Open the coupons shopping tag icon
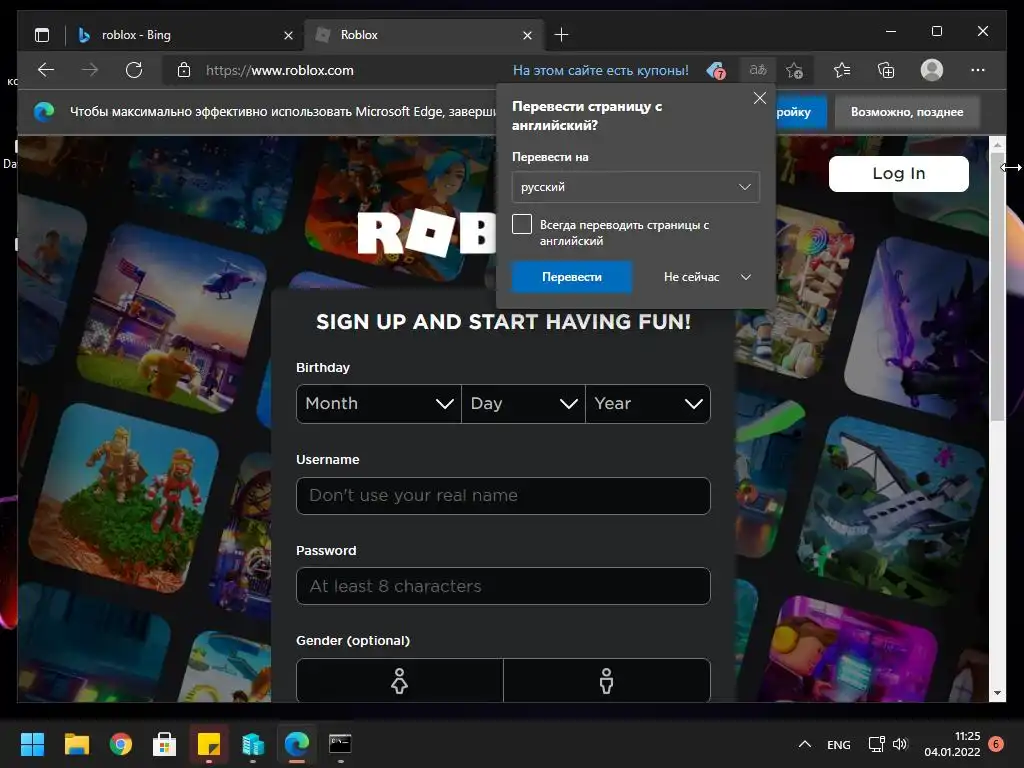Image resolution: width=1024 pixels, height=768 pixels. 716,70
